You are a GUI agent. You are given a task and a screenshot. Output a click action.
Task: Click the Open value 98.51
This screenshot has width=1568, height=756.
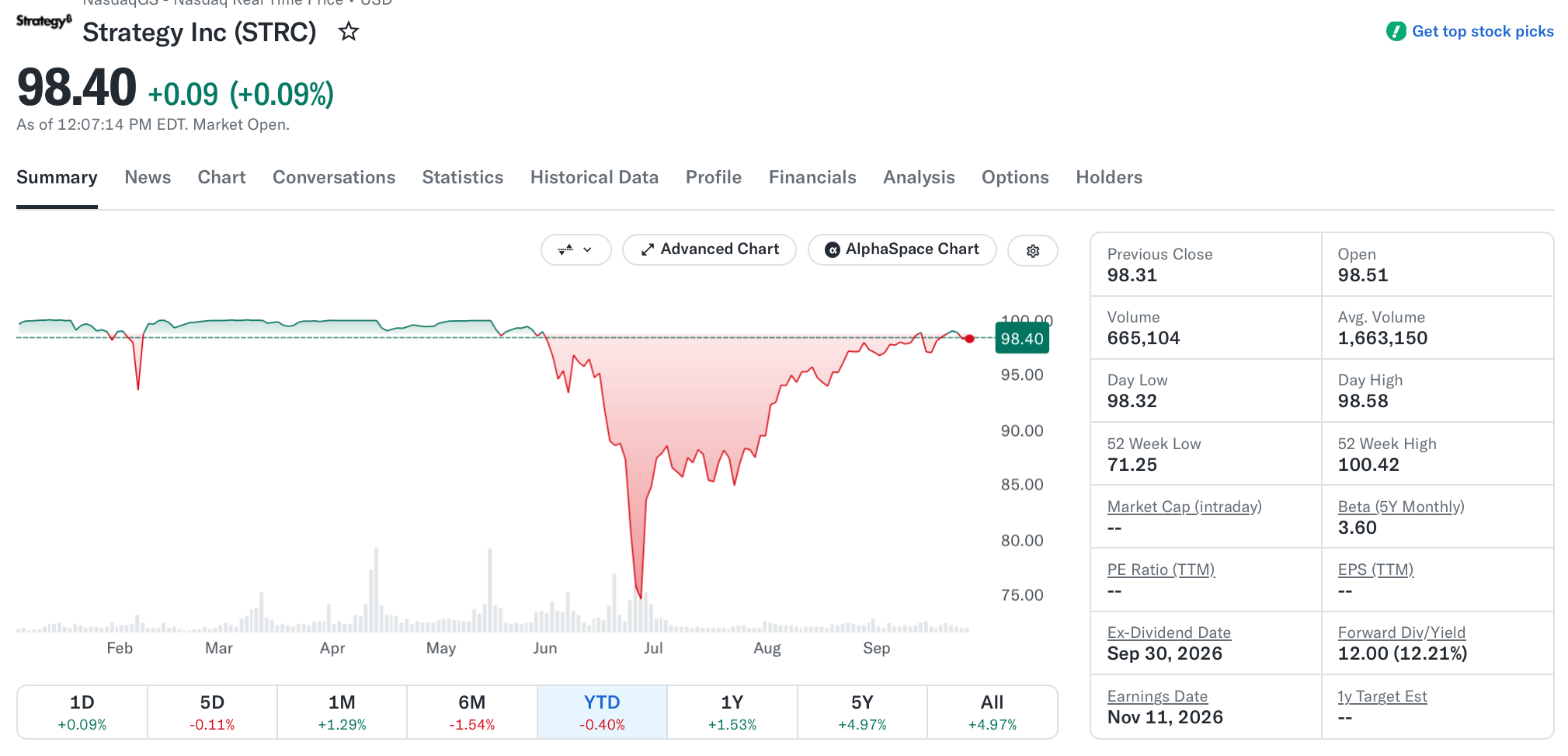[x=1363, y=275]
